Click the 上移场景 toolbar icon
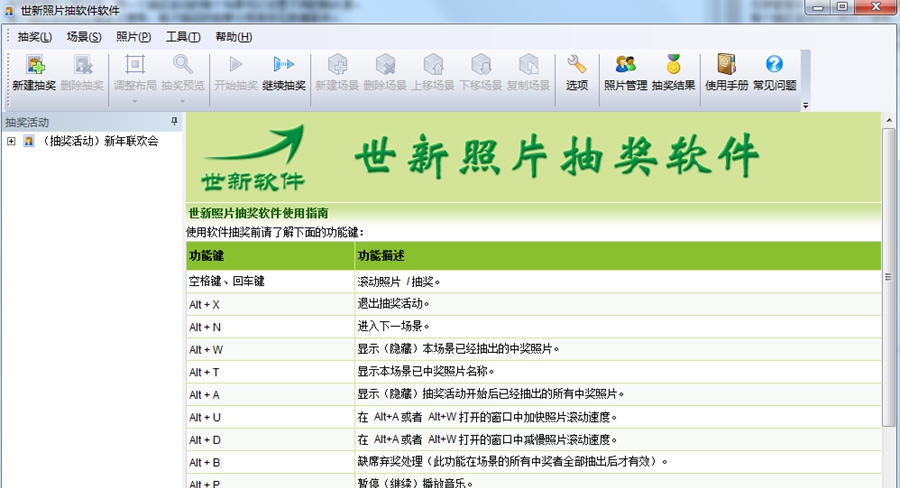 [433, 64]
